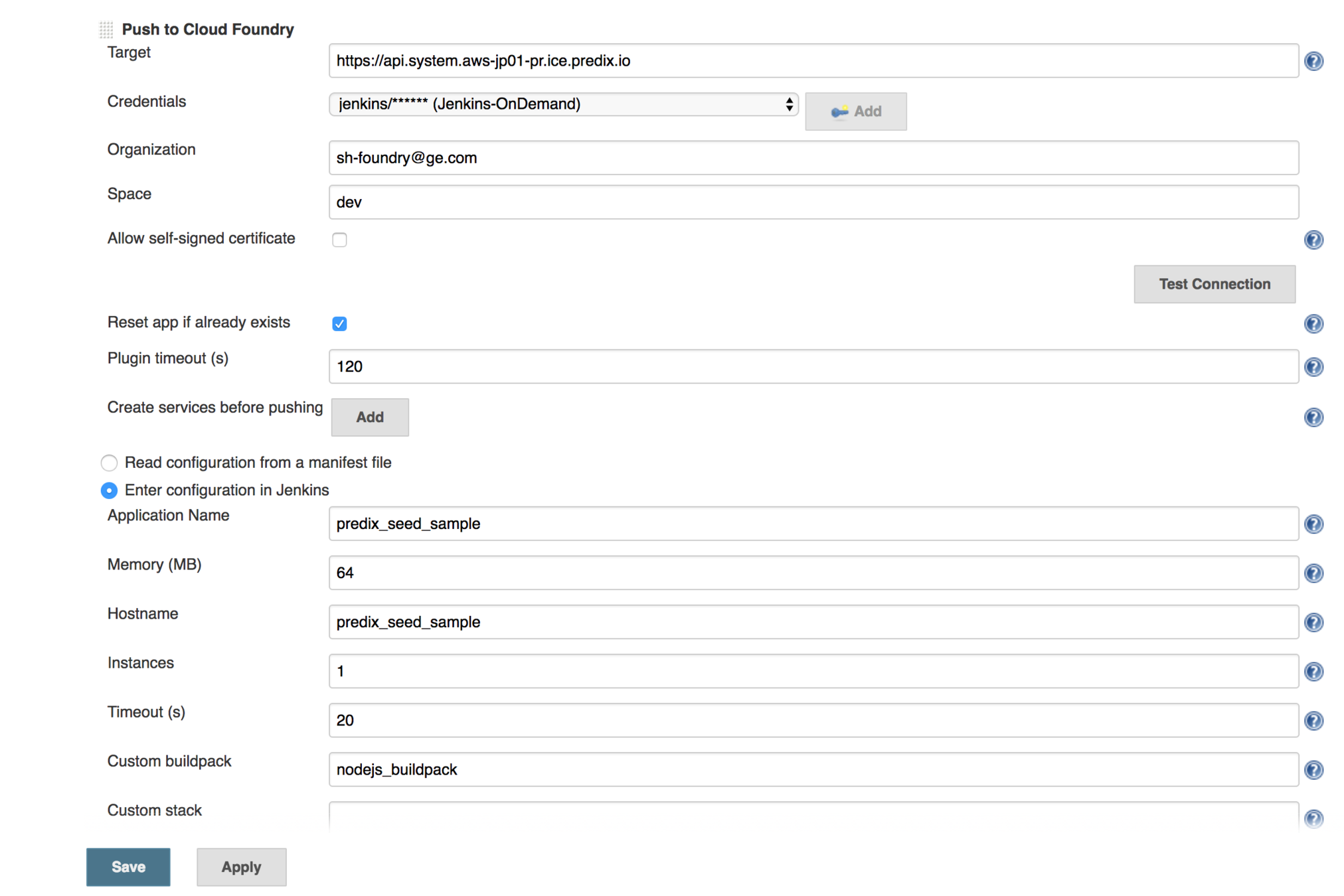The image size is (1344, 896).
Task: Click the Test Connection button
Action: (1214, 284)
